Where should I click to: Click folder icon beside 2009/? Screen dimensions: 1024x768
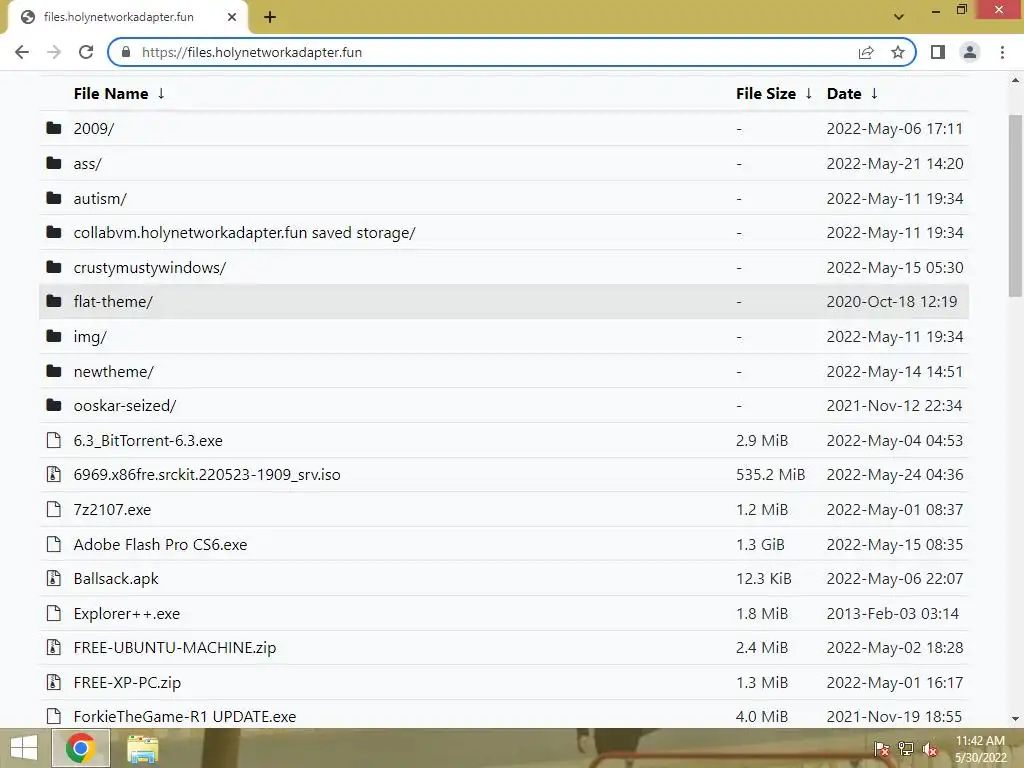pos(54,128)
